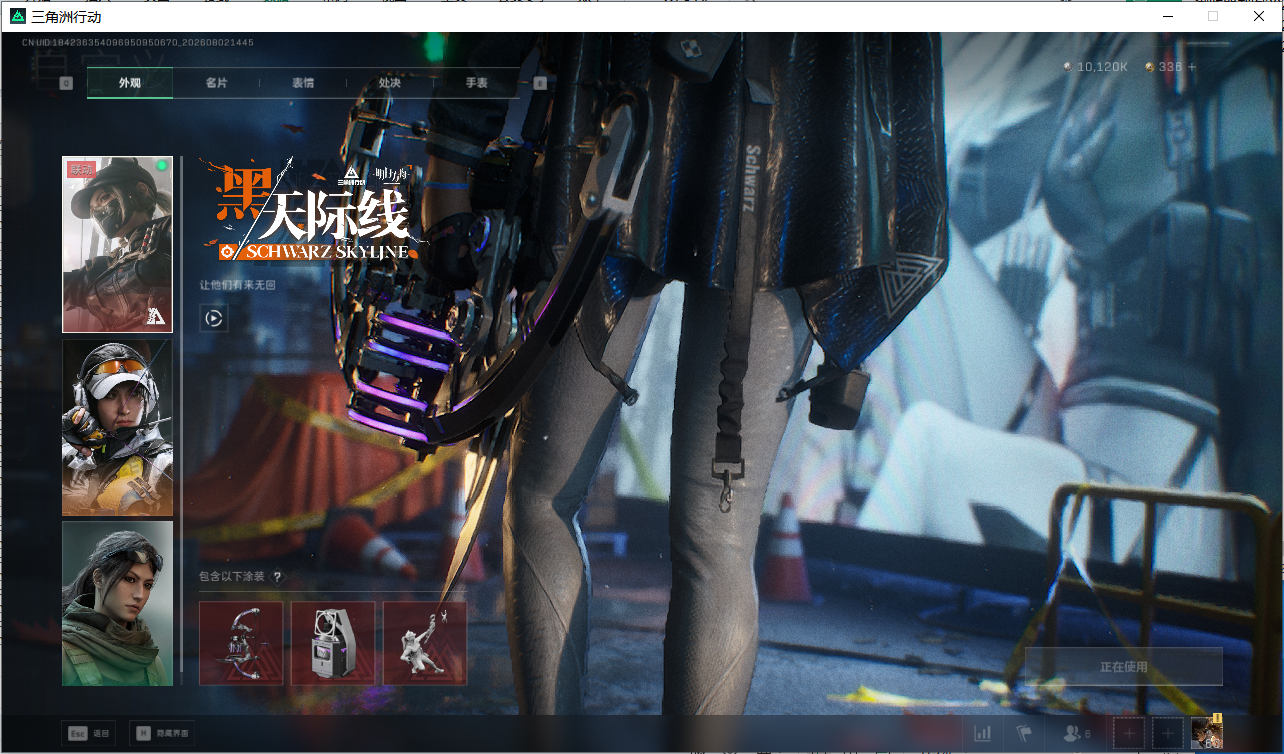The image size is (1284, 754).
Task: Play the Schwarz Skyline skin preview video
Action: tap(213, 318)
